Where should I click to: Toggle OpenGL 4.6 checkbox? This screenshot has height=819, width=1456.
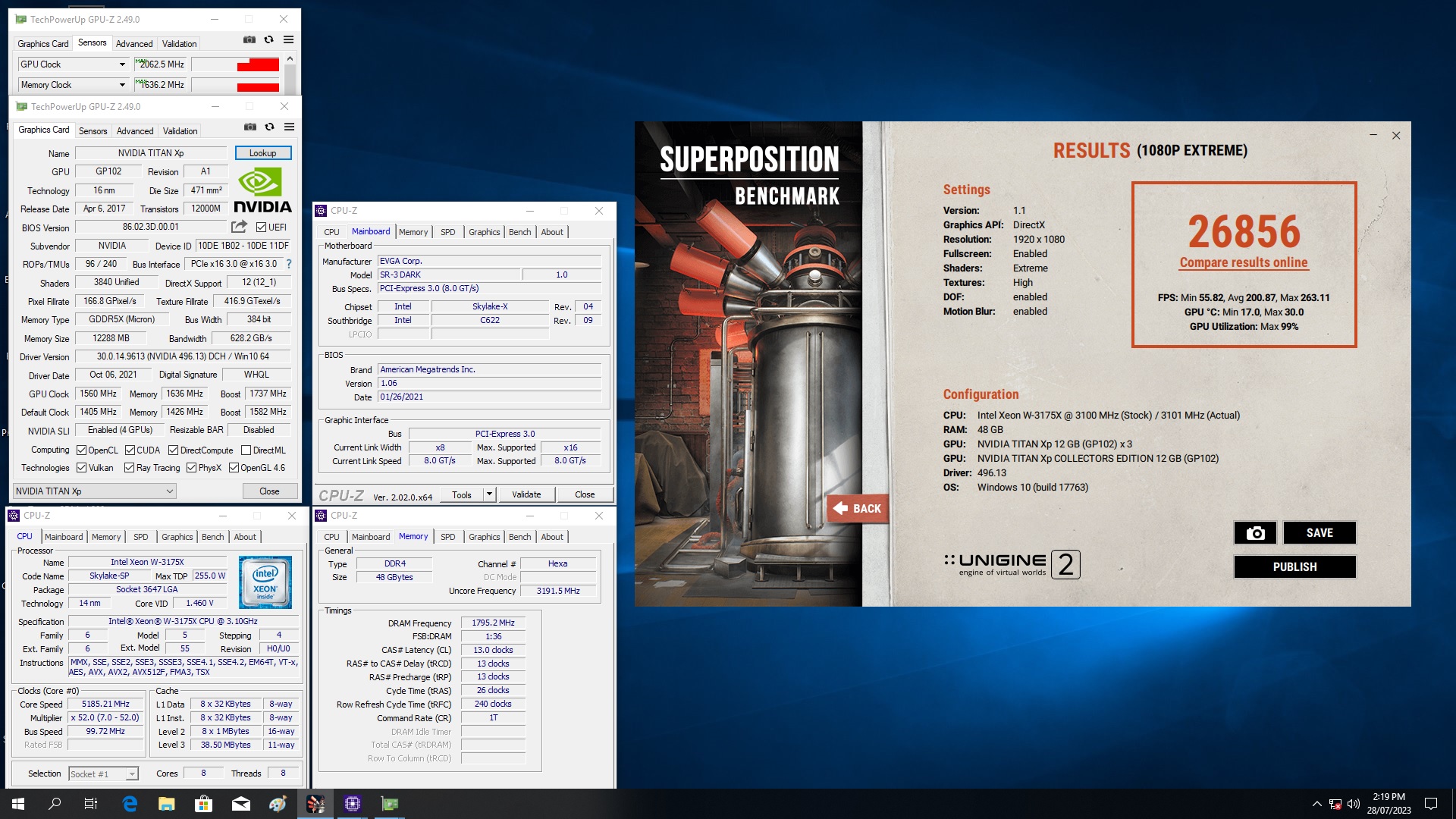(234, 468)
